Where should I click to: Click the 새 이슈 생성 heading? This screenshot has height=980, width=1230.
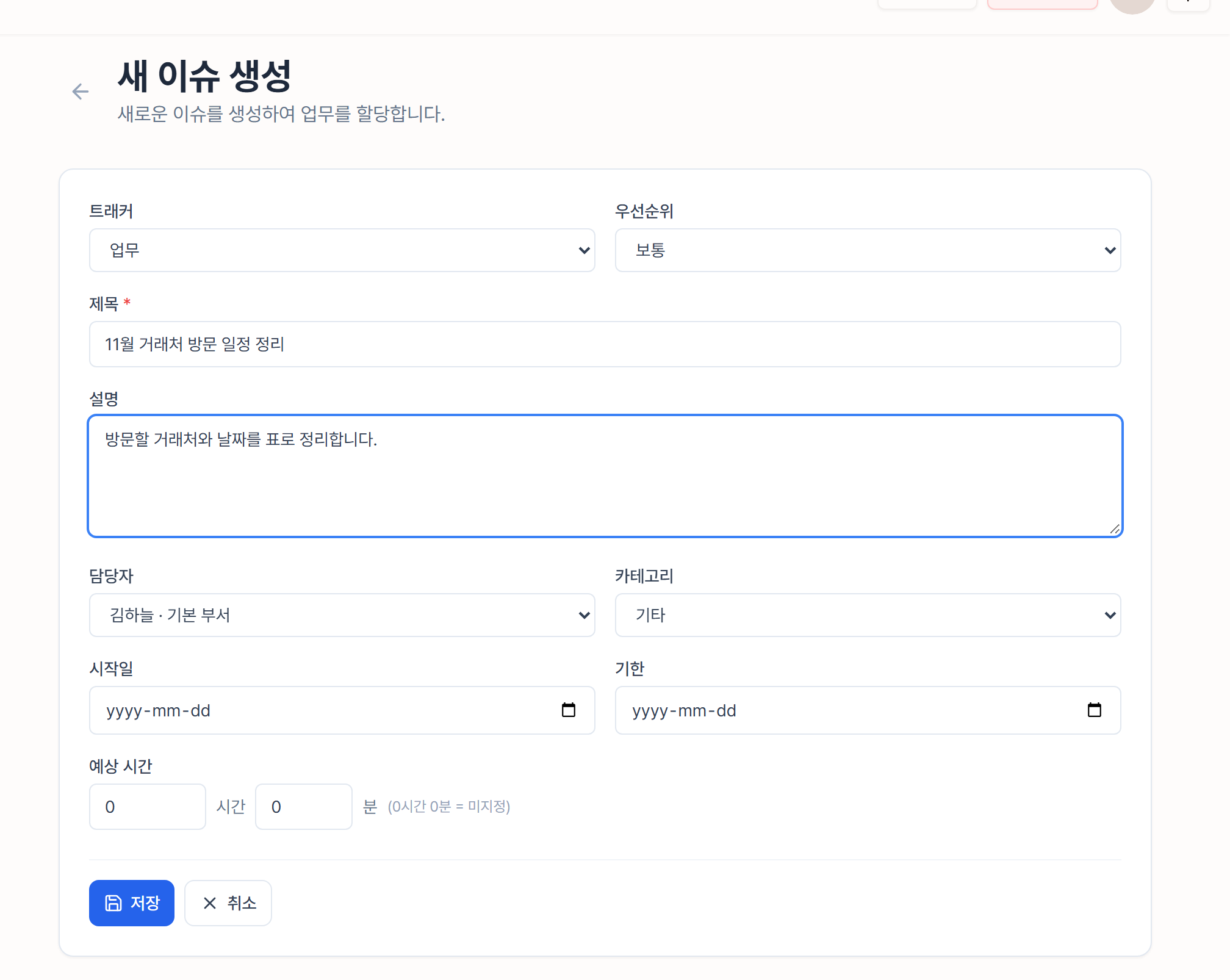coord(204,76)
